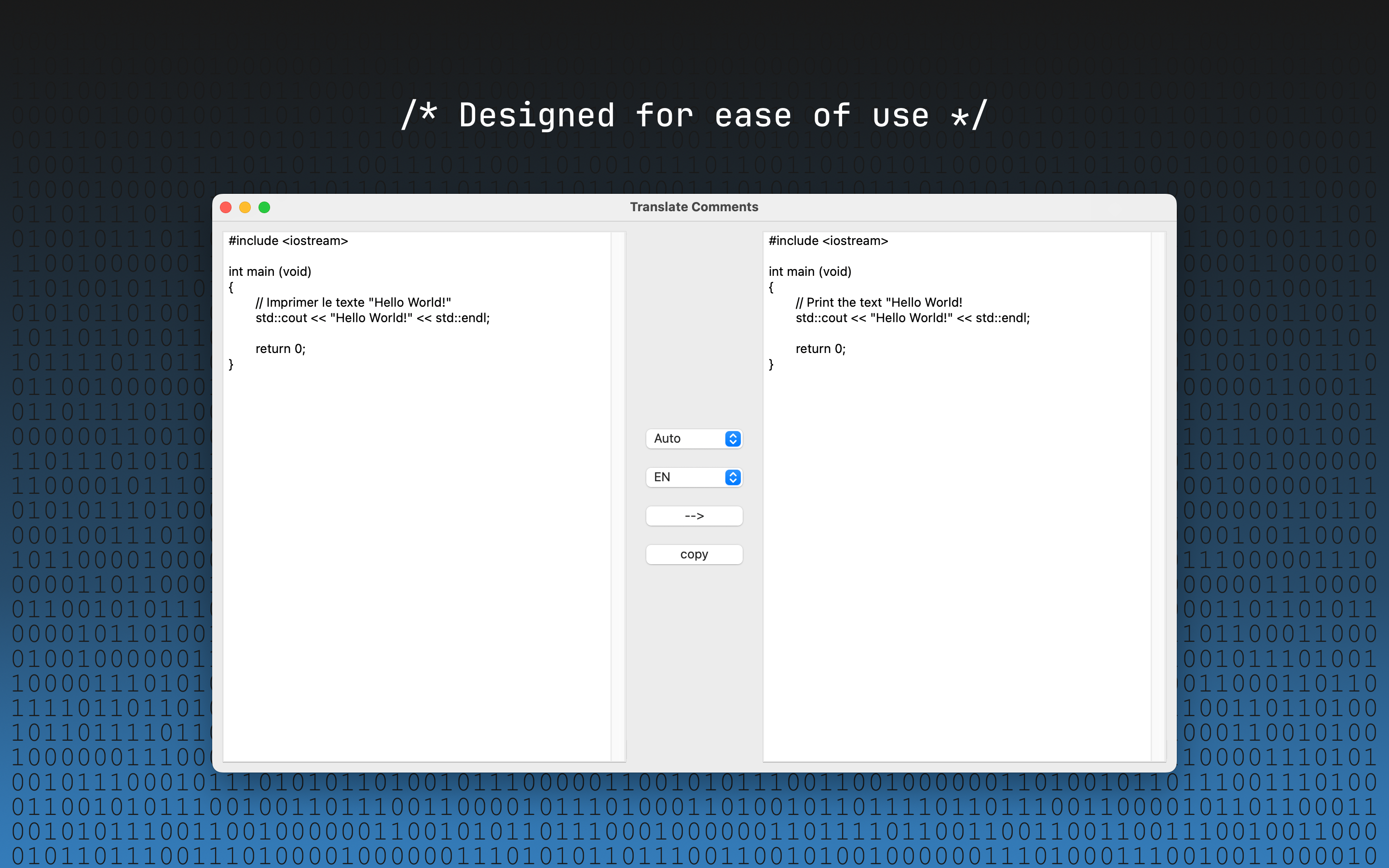Open the Auto source language dropdown
The height and width of the screenshot is (868, 1389).
tap(694, 439)
